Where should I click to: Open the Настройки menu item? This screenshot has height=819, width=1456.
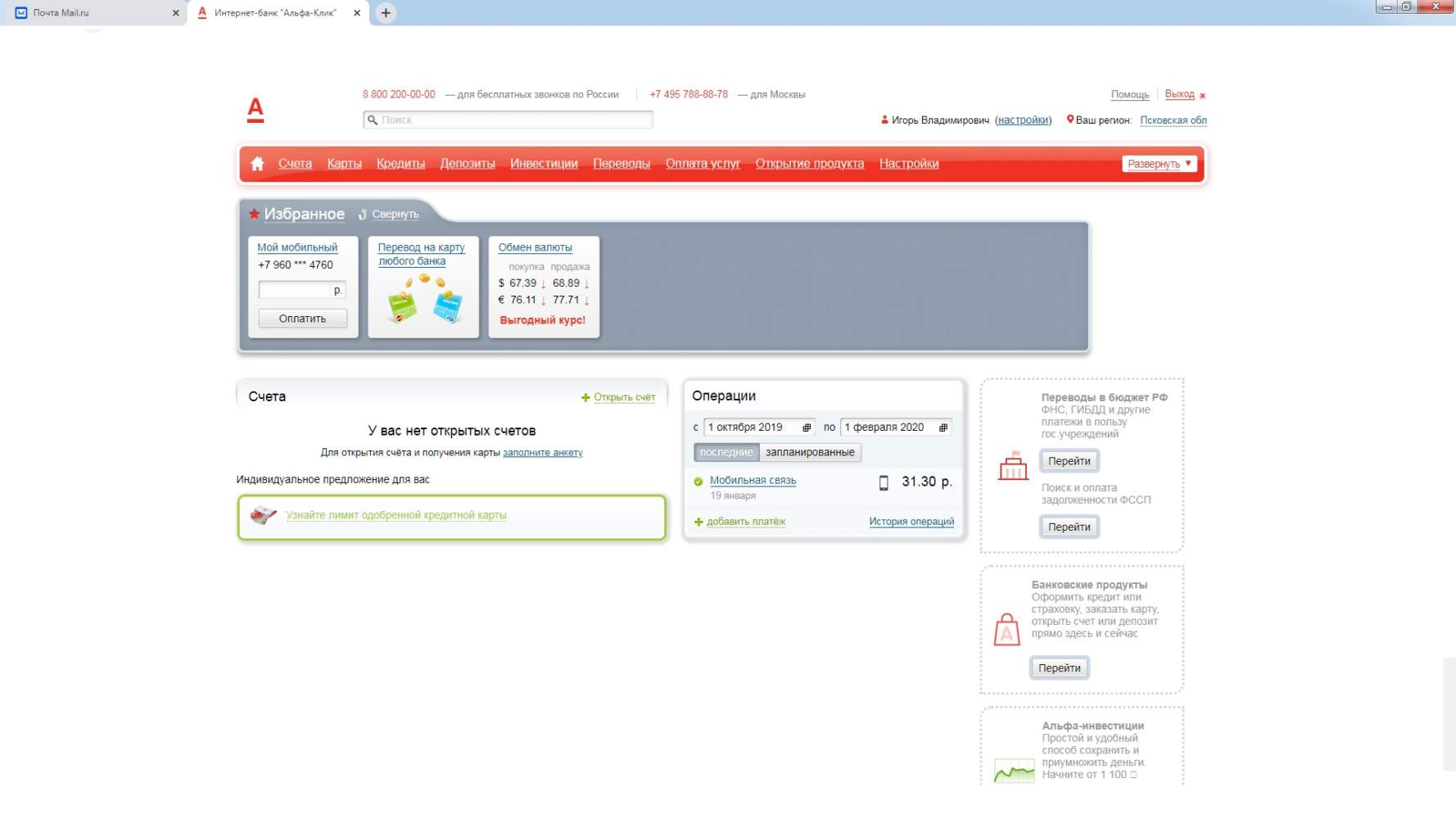point(909,164)
